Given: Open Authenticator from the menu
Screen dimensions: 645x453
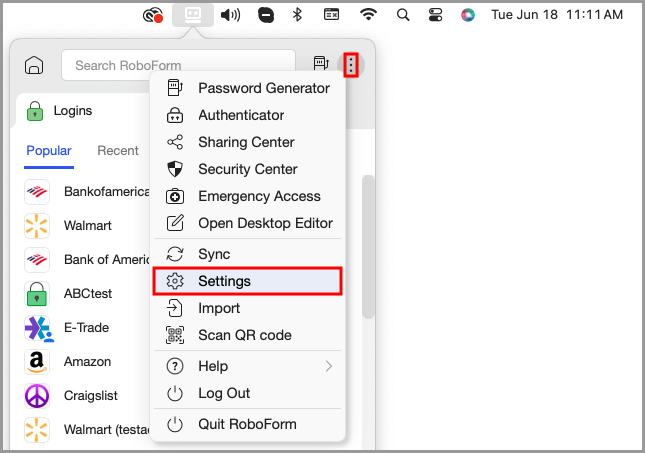Looking at the screenshot, I should (x=248, y=115).
